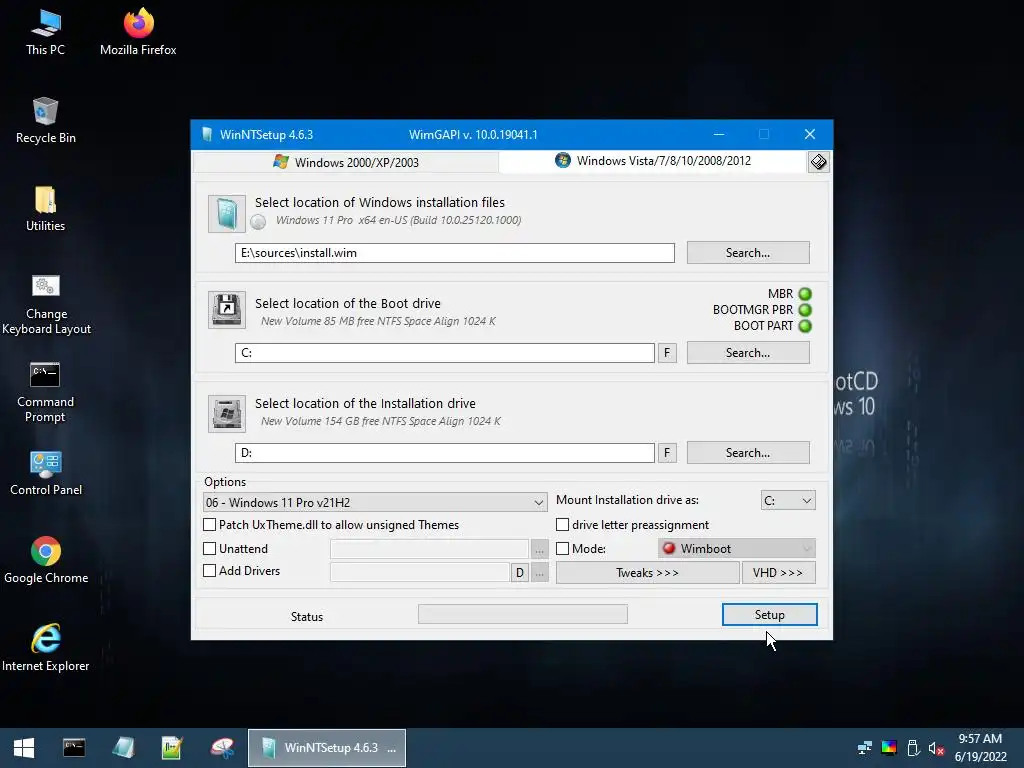Click the WinNTSetup 4.6.3 taskbar item
The width and height of the screenshot is (1024, 768).
click(x=327, y=748)
